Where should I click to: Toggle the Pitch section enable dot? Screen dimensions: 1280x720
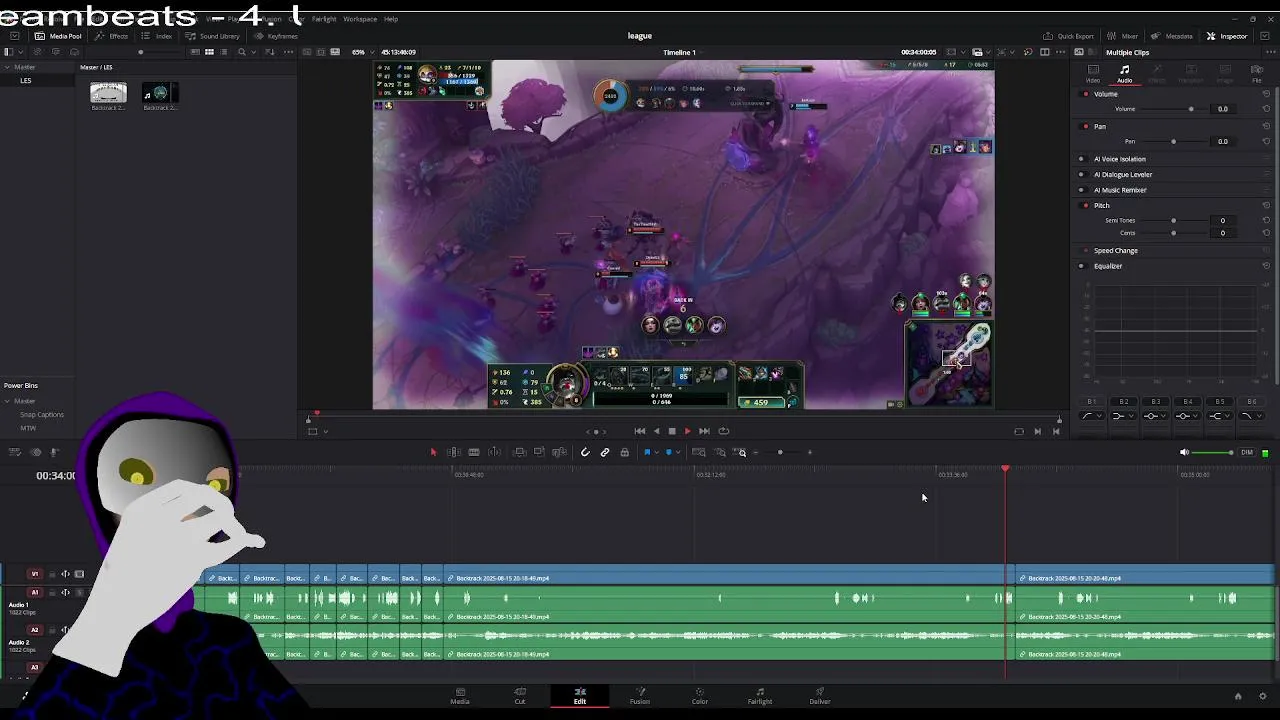click(1086, 206)
